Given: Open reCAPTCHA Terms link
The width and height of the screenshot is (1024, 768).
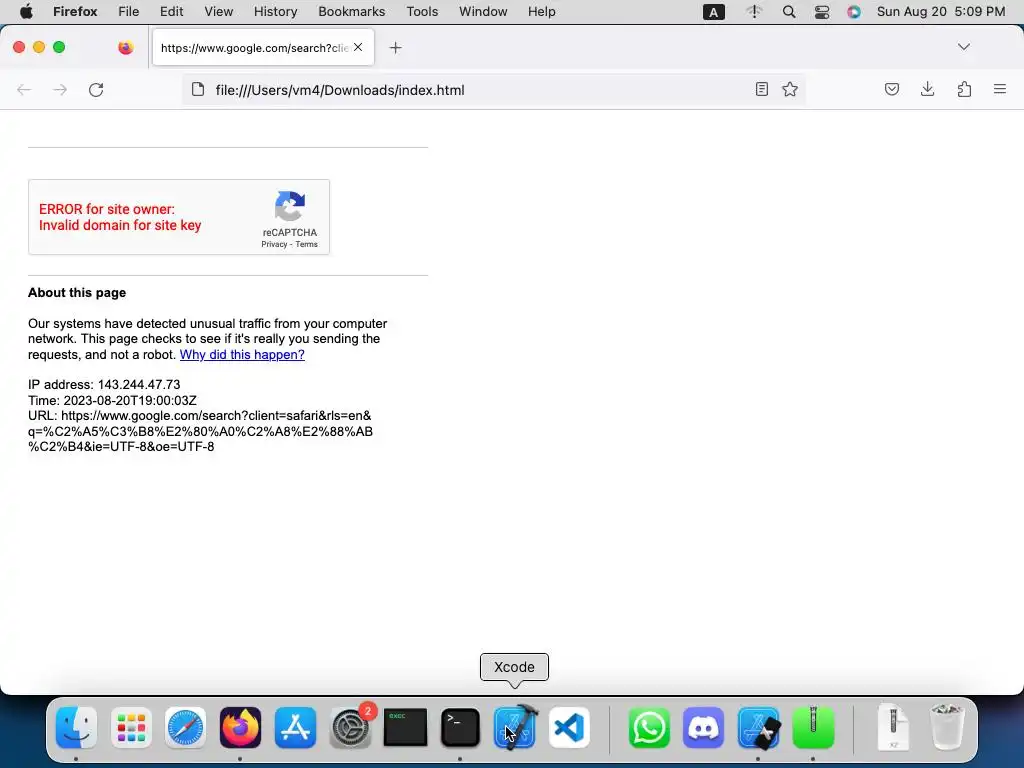Looking at the screenshot, I should click(x=306, y=244).
